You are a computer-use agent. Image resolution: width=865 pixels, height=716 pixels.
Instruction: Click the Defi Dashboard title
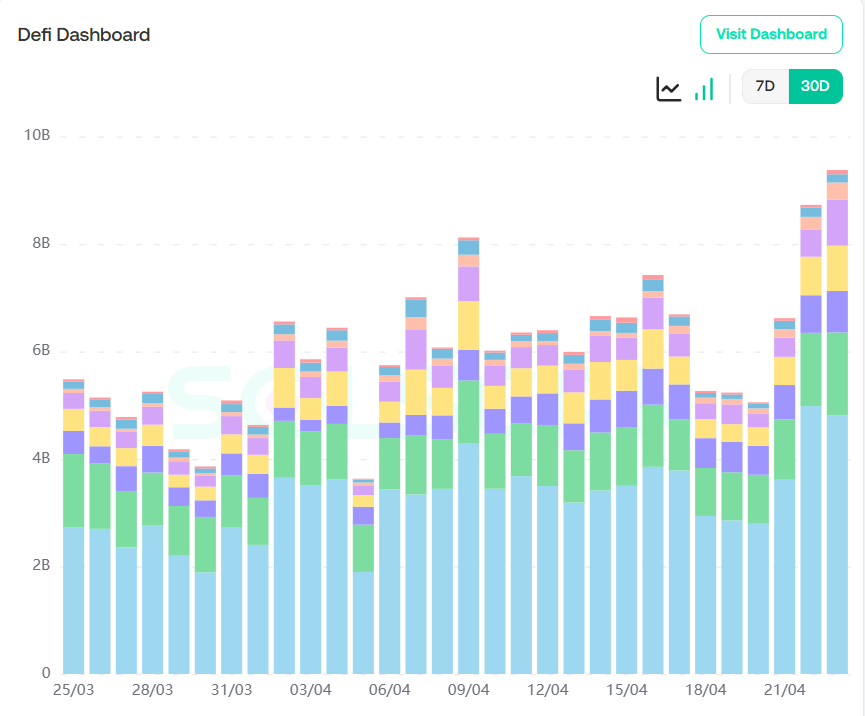tap(84, 35)
